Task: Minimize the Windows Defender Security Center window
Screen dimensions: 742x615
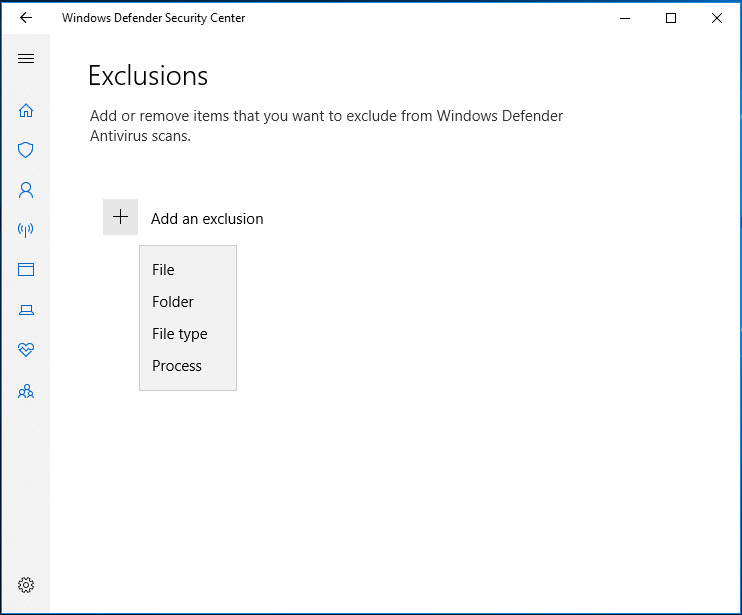Action: point(625,18)
